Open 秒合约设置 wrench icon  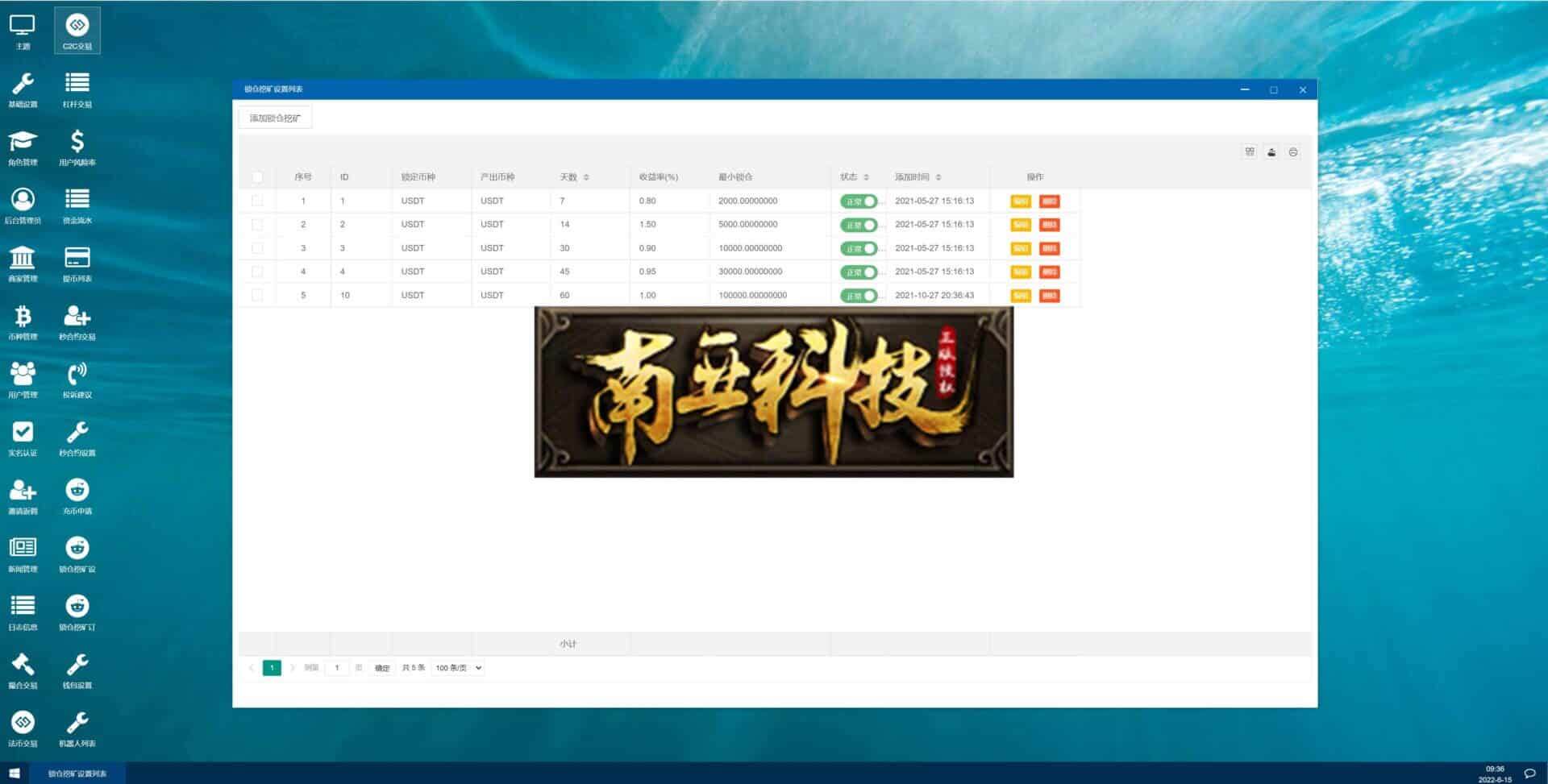point(77,438)
